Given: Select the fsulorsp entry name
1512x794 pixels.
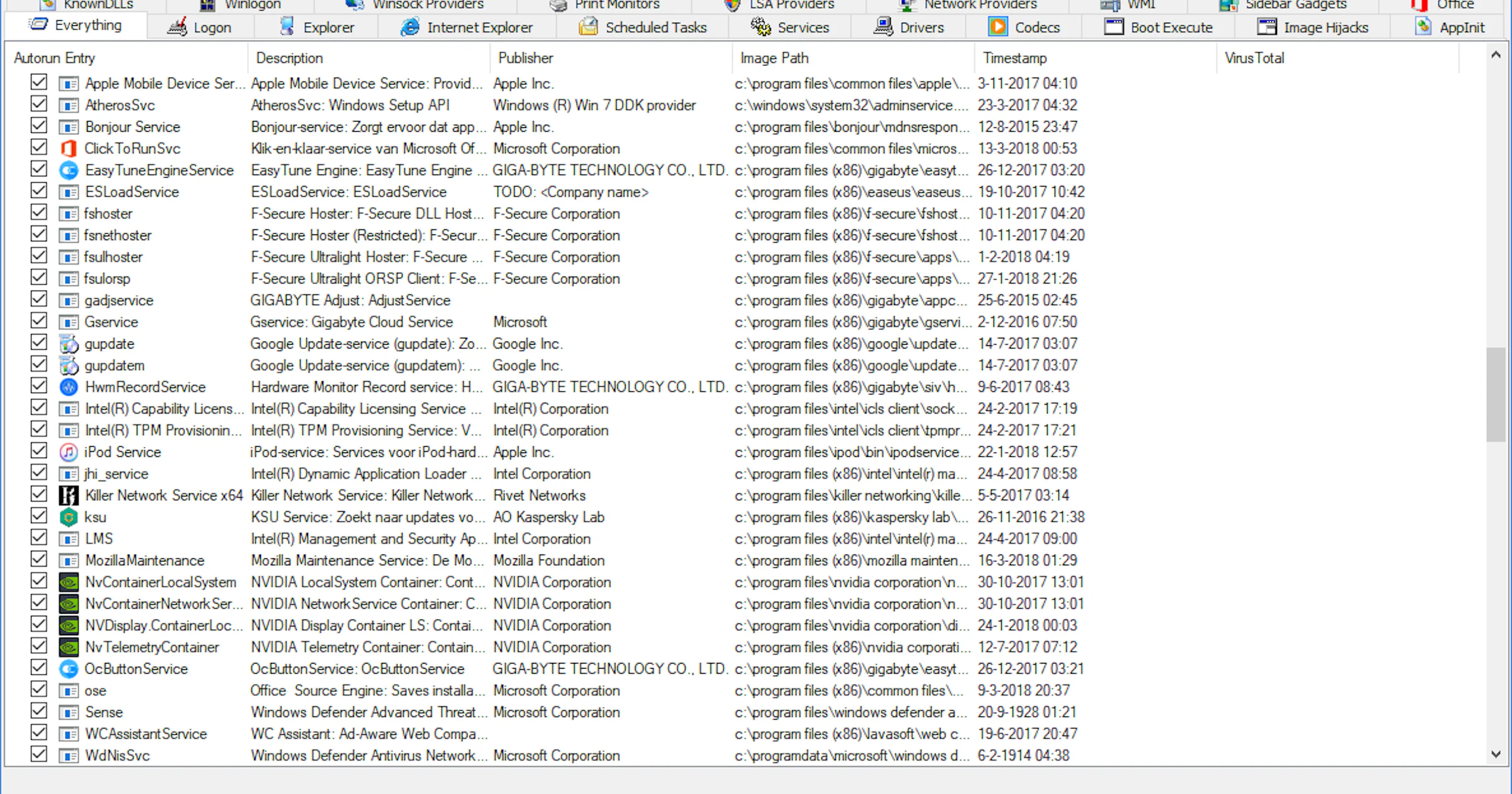Looking at the screenshot, I should click(108, 279).
